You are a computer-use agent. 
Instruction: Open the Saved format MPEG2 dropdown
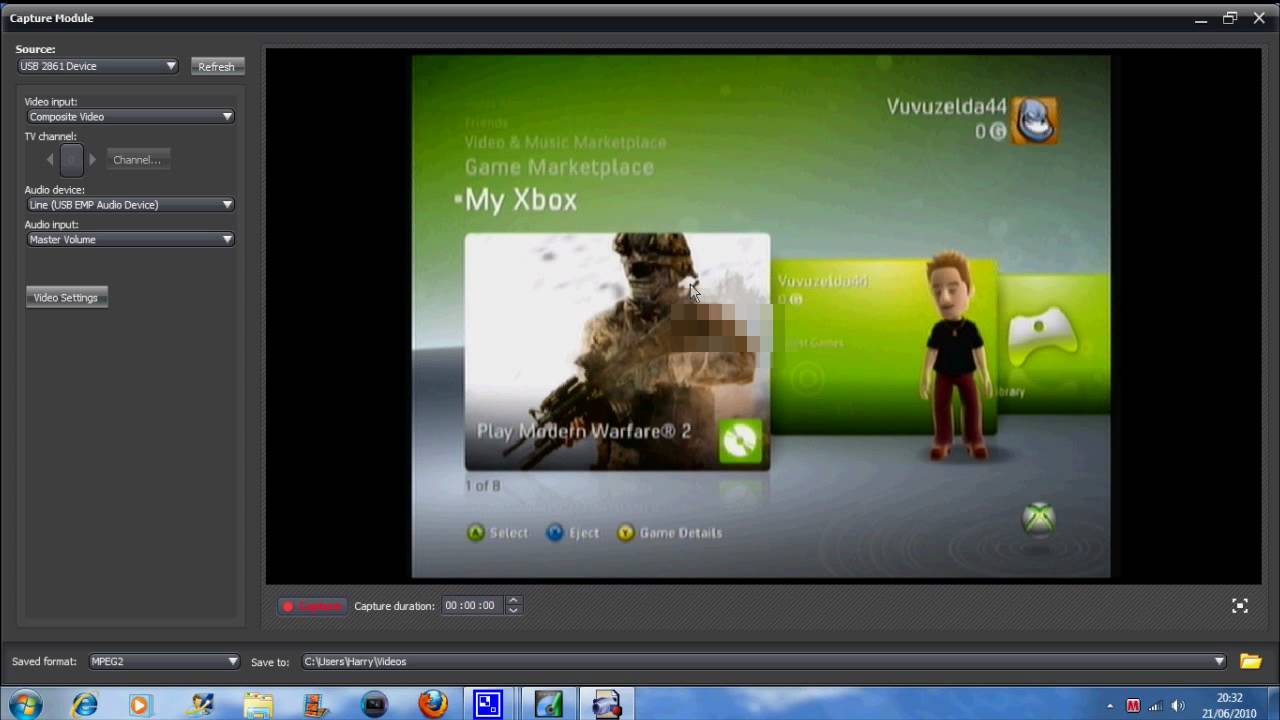click(x=164, y=661)
